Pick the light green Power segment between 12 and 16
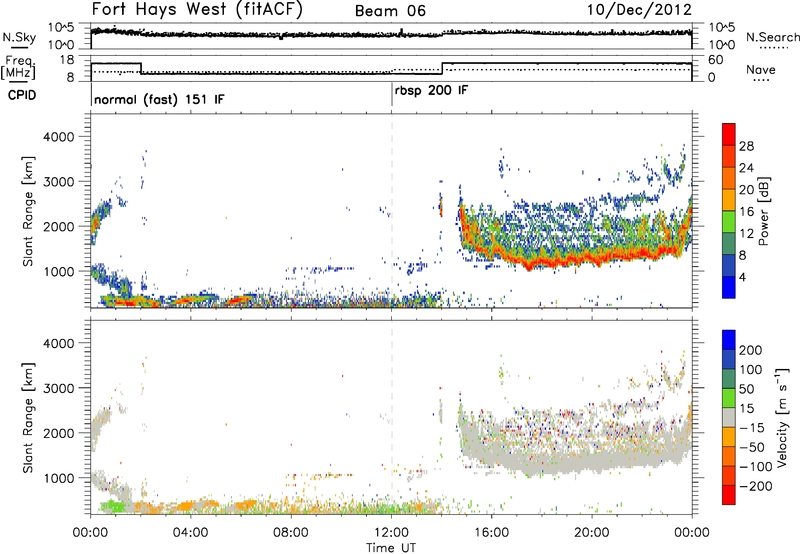 tap(729, 221)
